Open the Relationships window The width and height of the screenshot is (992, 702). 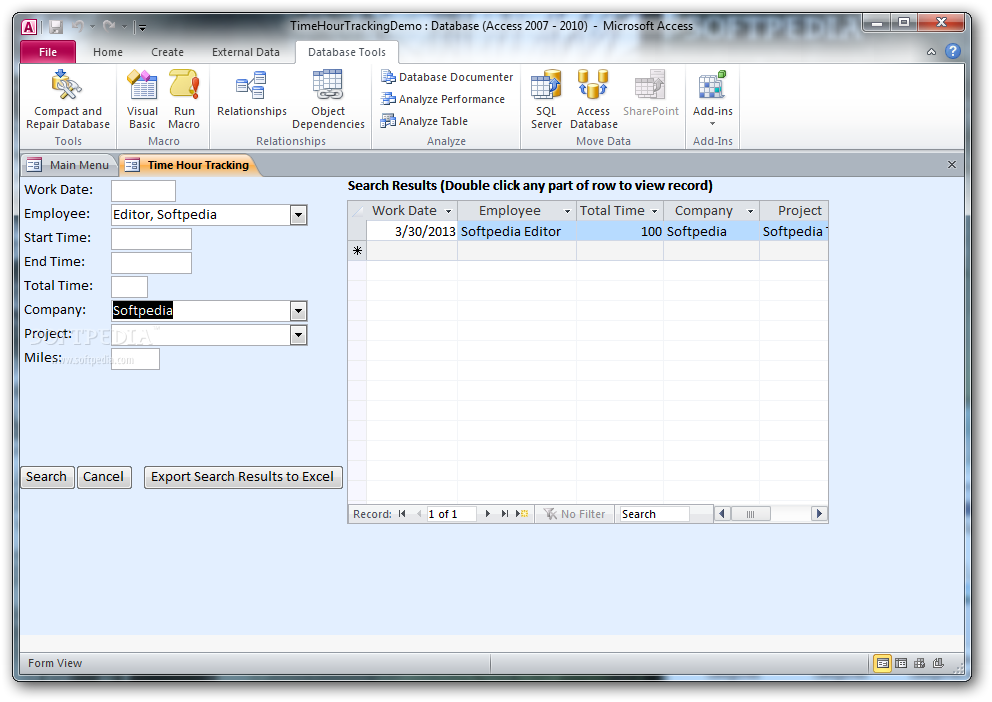tap(252, 94)
